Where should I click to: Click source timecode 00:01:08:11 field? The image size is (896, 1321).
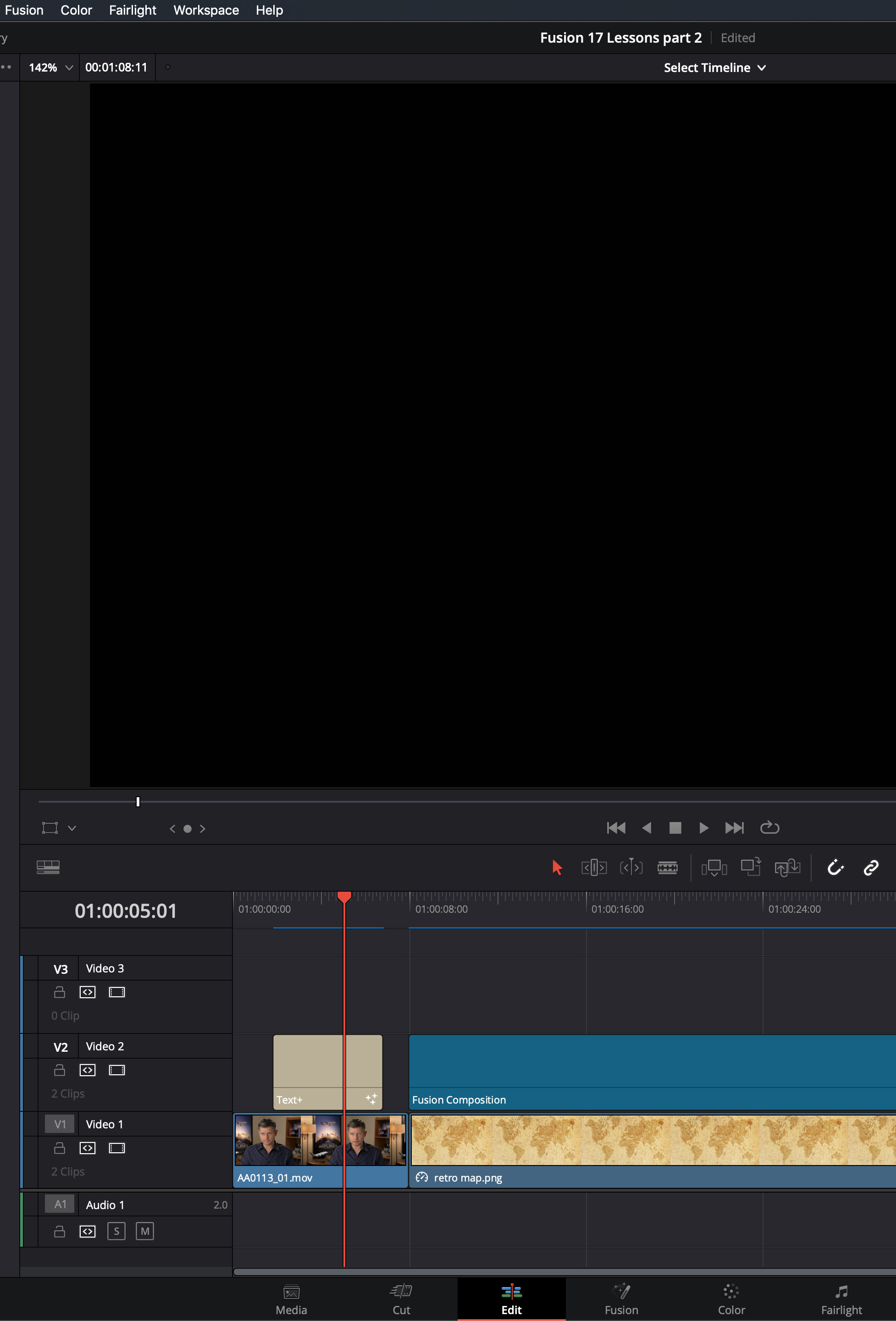[x=116, y=67]
